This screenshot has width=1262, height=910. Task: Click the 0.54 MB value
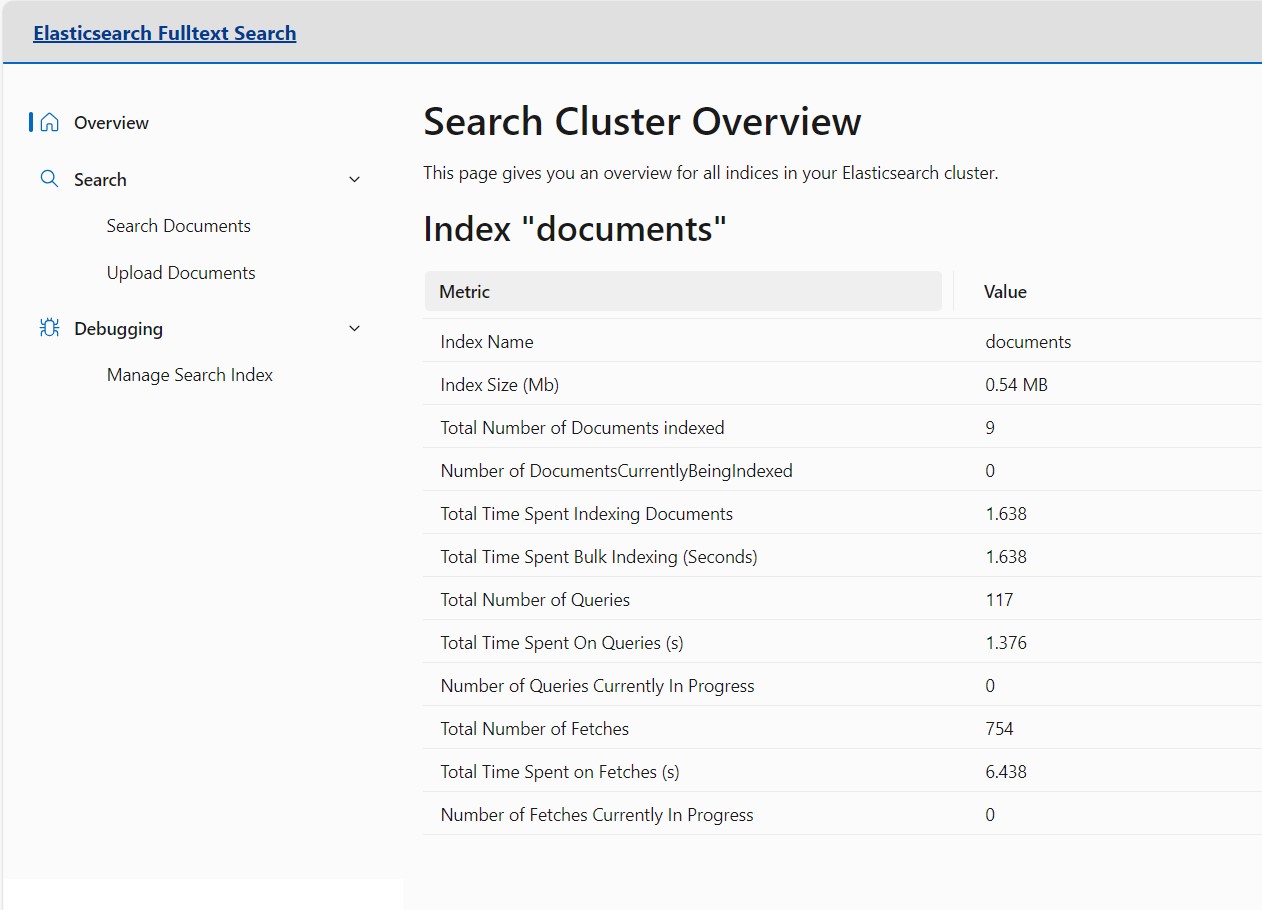[1016, 385]
